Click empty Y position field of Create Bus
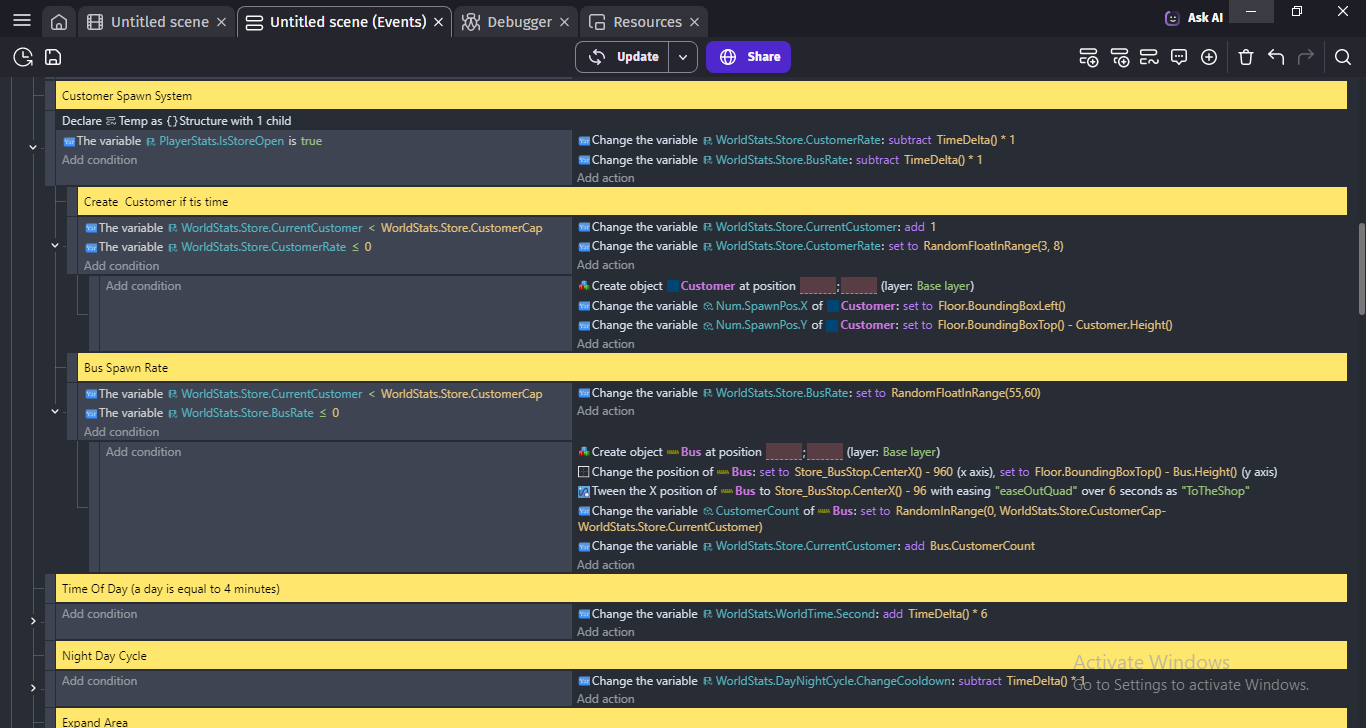The width and height of the screenshot is (1366, 728). click(x=825, y=452)
